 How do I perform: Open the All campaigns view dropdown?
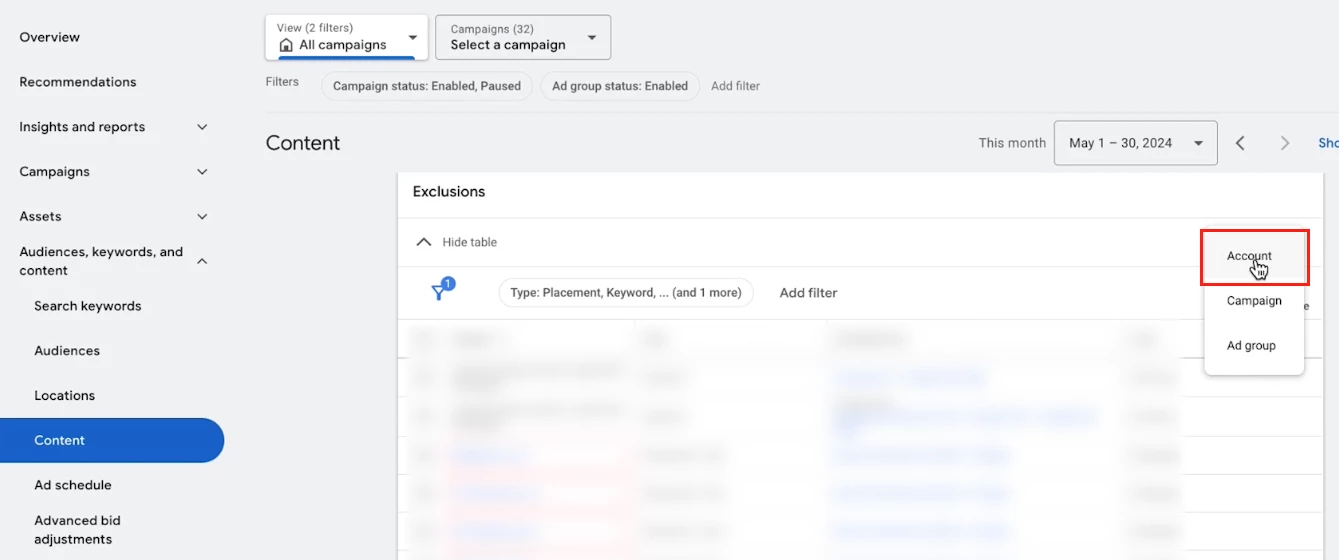(346, 37)
